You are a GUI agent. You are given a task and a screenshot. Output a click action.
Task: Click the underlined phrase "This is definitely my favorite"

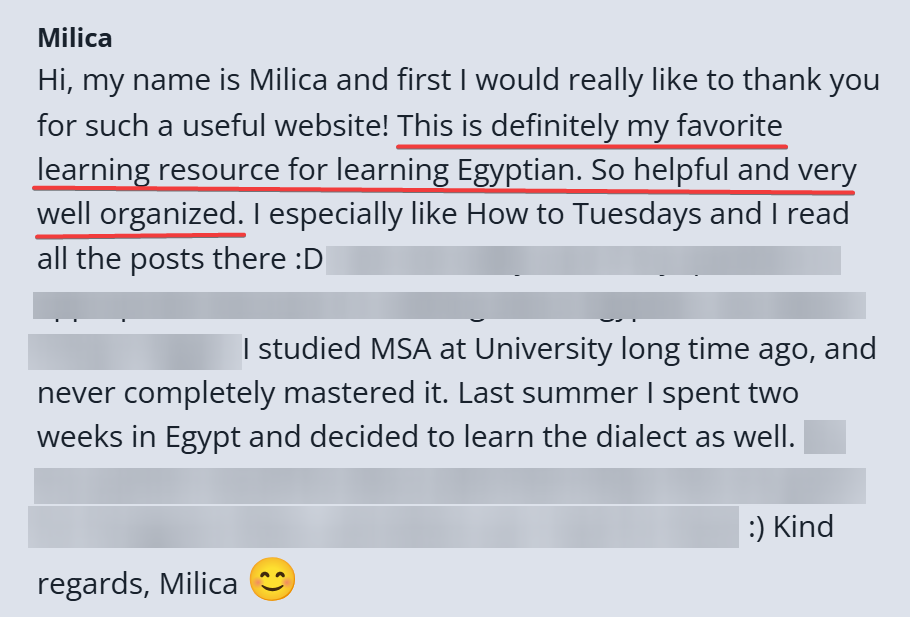[590, 127]
